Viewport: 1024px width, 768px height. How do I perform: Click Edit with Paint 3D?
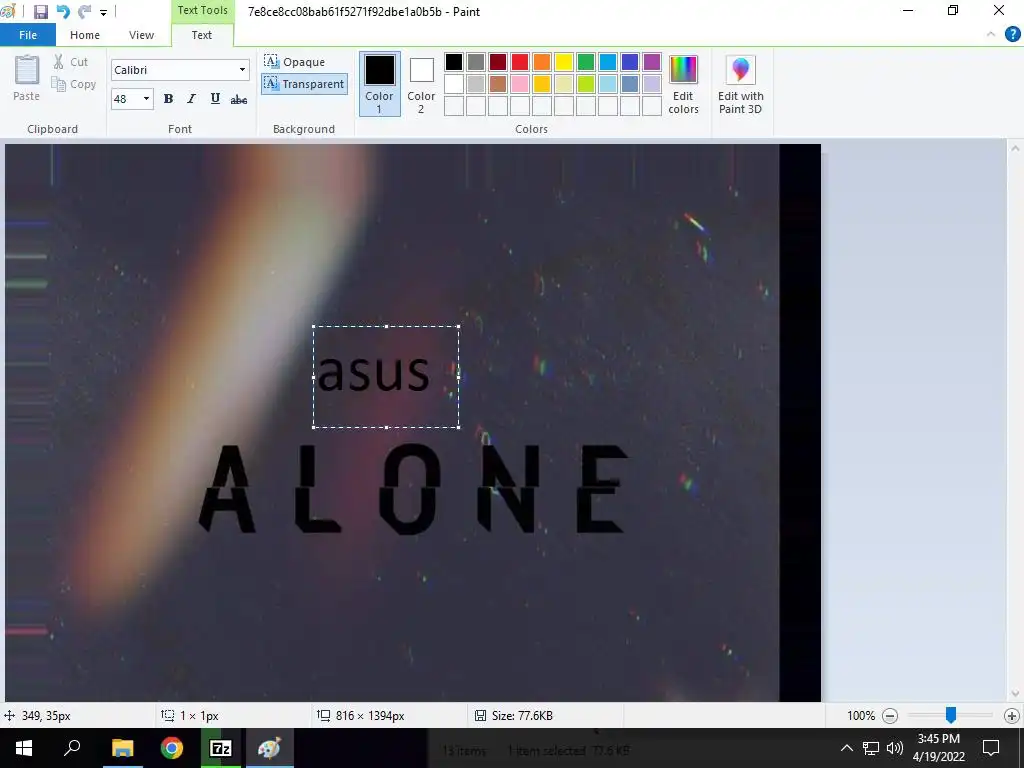coord(741,84)
